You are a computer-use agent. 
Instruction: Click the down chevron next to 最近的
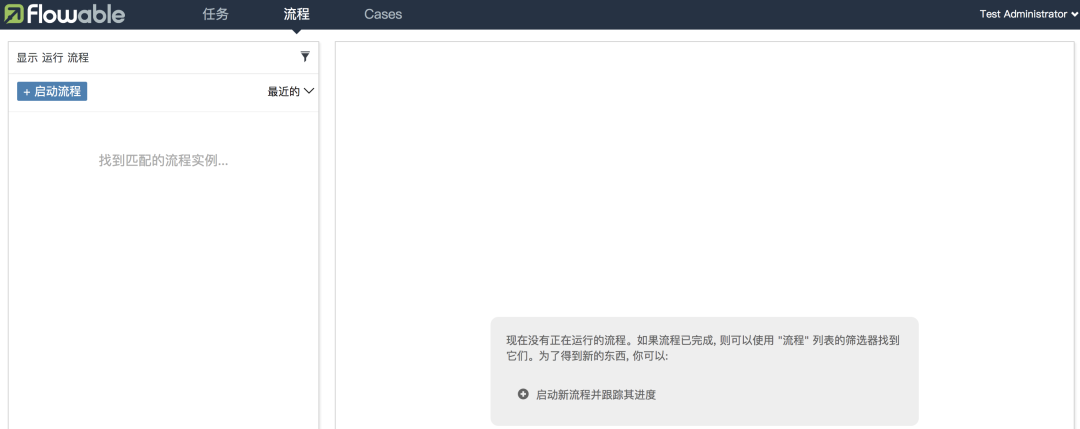(x=309, y=91)
